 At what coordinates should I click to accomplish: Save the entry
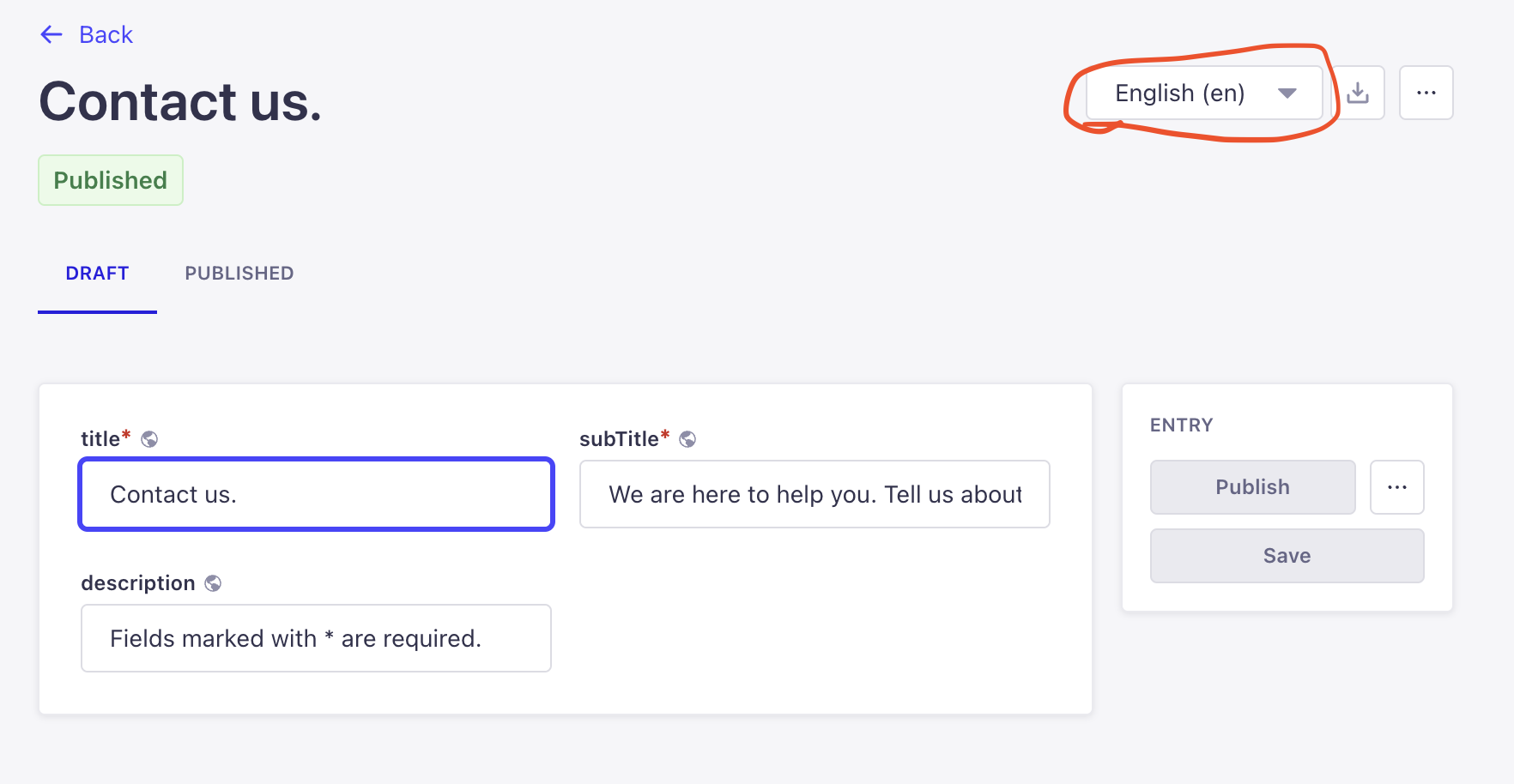1286,555
